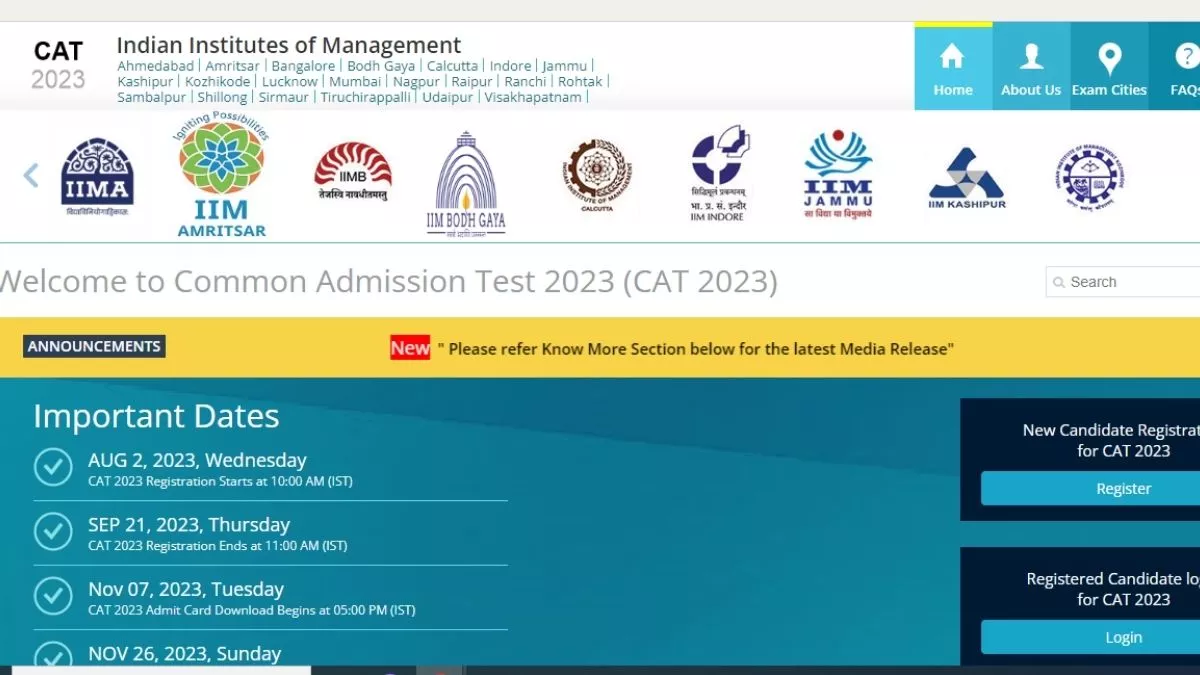Select the IIMB Bangalore logo
Viewport: 1200px width, 675px height.
352,171
